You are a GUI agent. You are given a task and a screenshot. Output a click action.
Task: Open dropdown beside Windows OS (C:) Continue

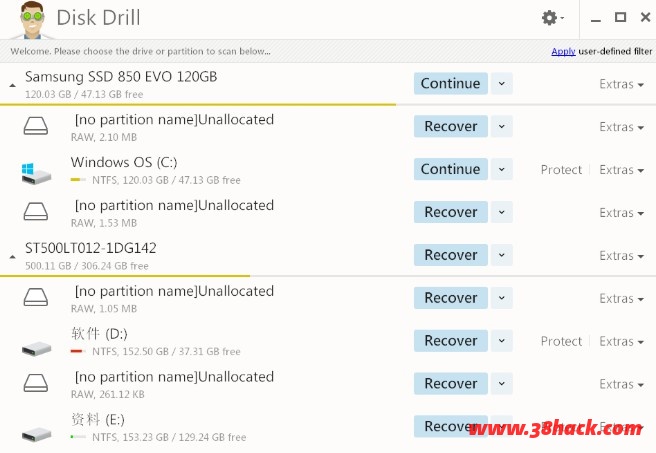[x=502, y=169]
